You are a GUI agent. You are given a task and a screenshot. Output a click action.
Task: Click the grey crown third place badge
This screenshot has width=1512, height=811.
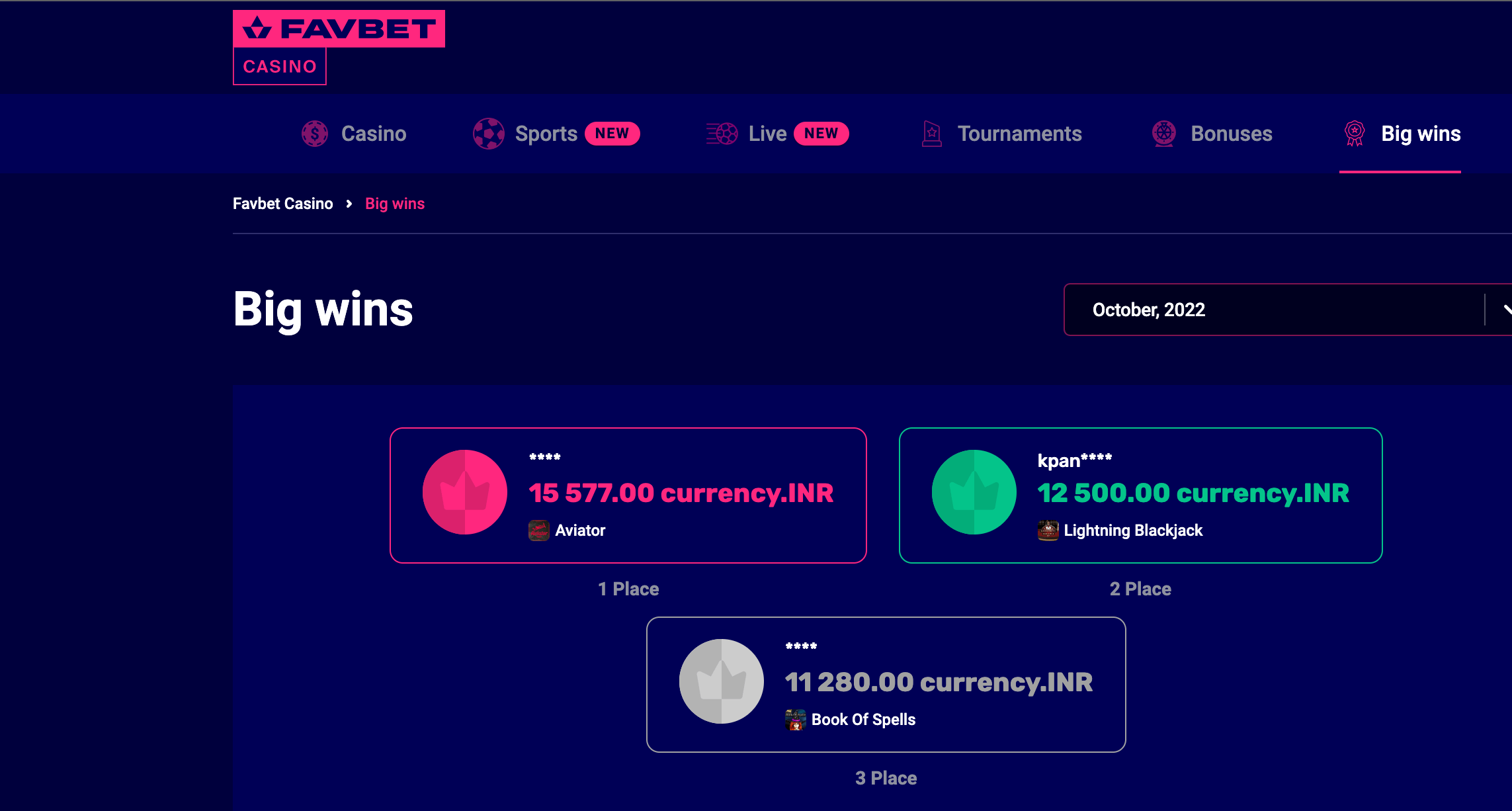click(722, 681)
